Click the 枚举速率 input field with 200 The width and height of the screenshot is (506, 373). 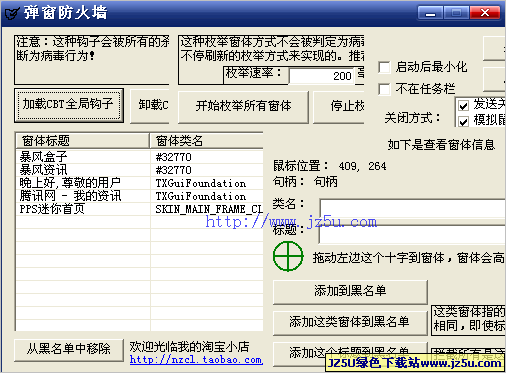pos(321,76)
